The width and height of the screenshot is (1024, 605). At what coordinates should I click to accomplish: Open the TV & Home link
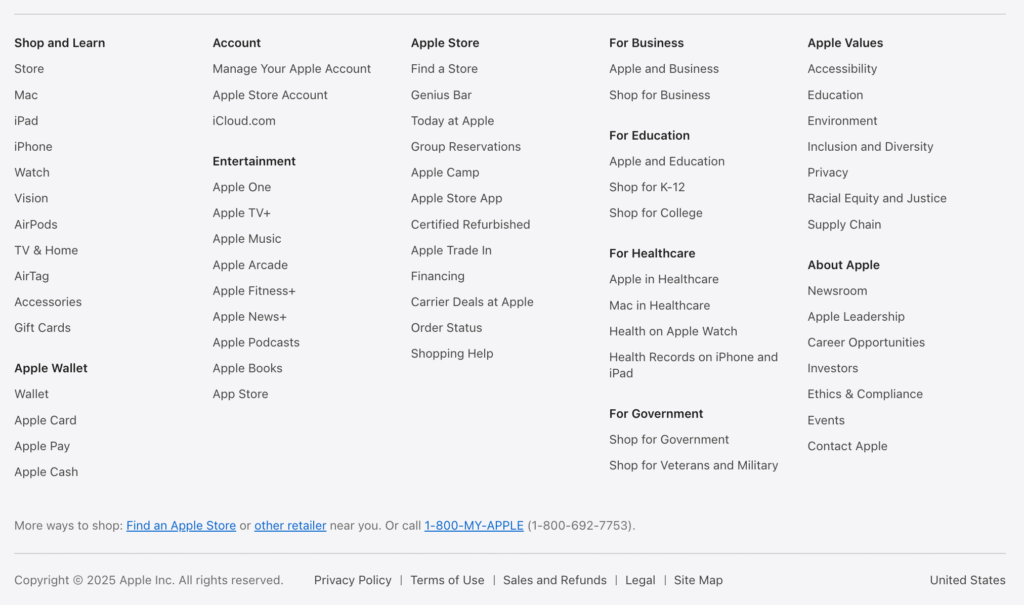click(x=46, y=250)
